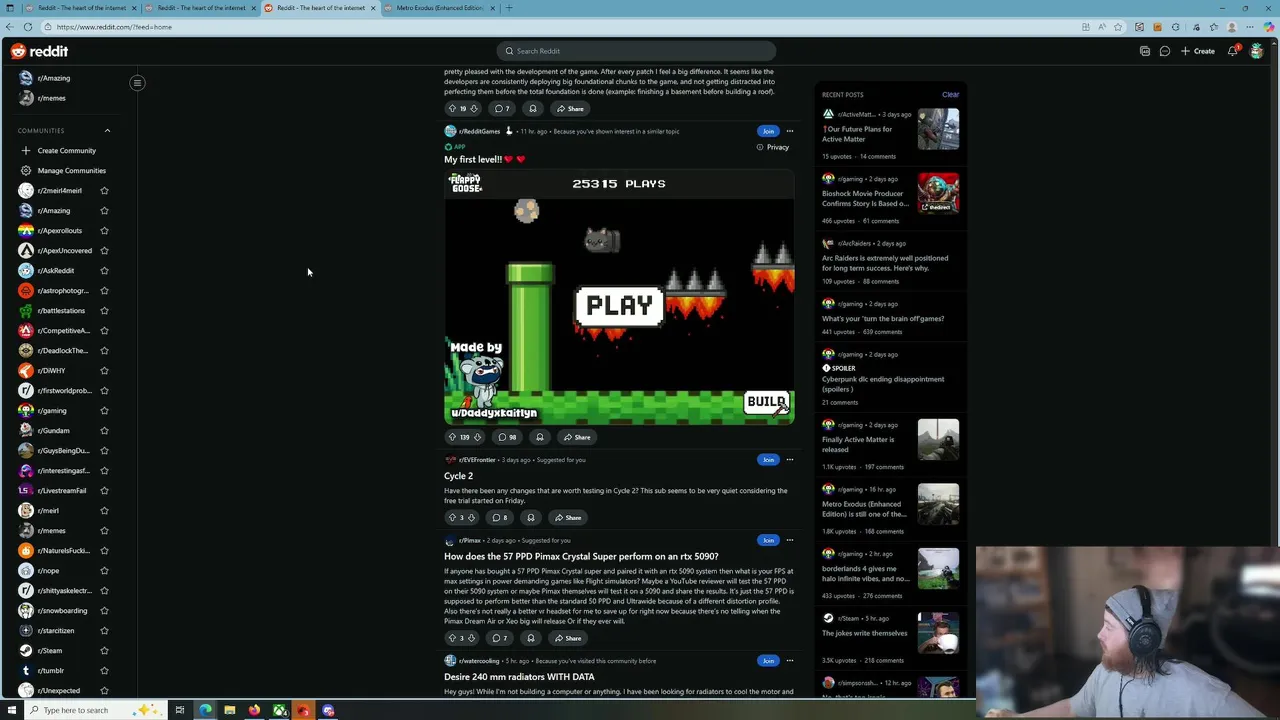Click the Search Reddit field
The image size is (1280, 720).
636,51
